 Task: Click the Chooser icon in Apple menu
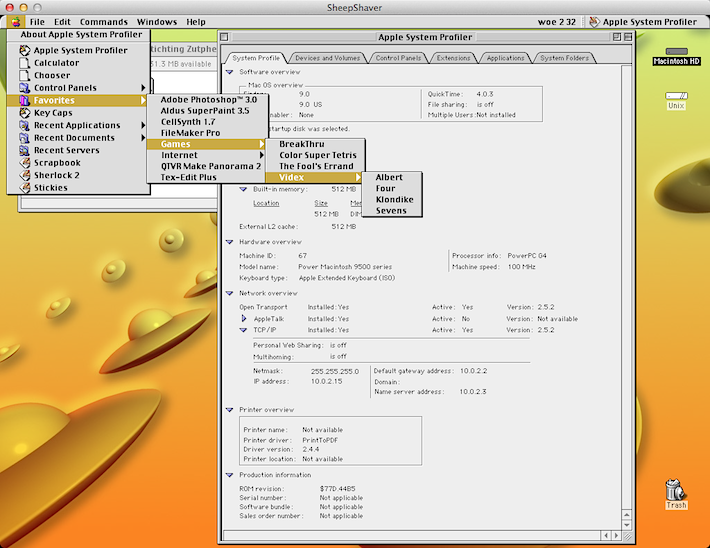(24, 75)
